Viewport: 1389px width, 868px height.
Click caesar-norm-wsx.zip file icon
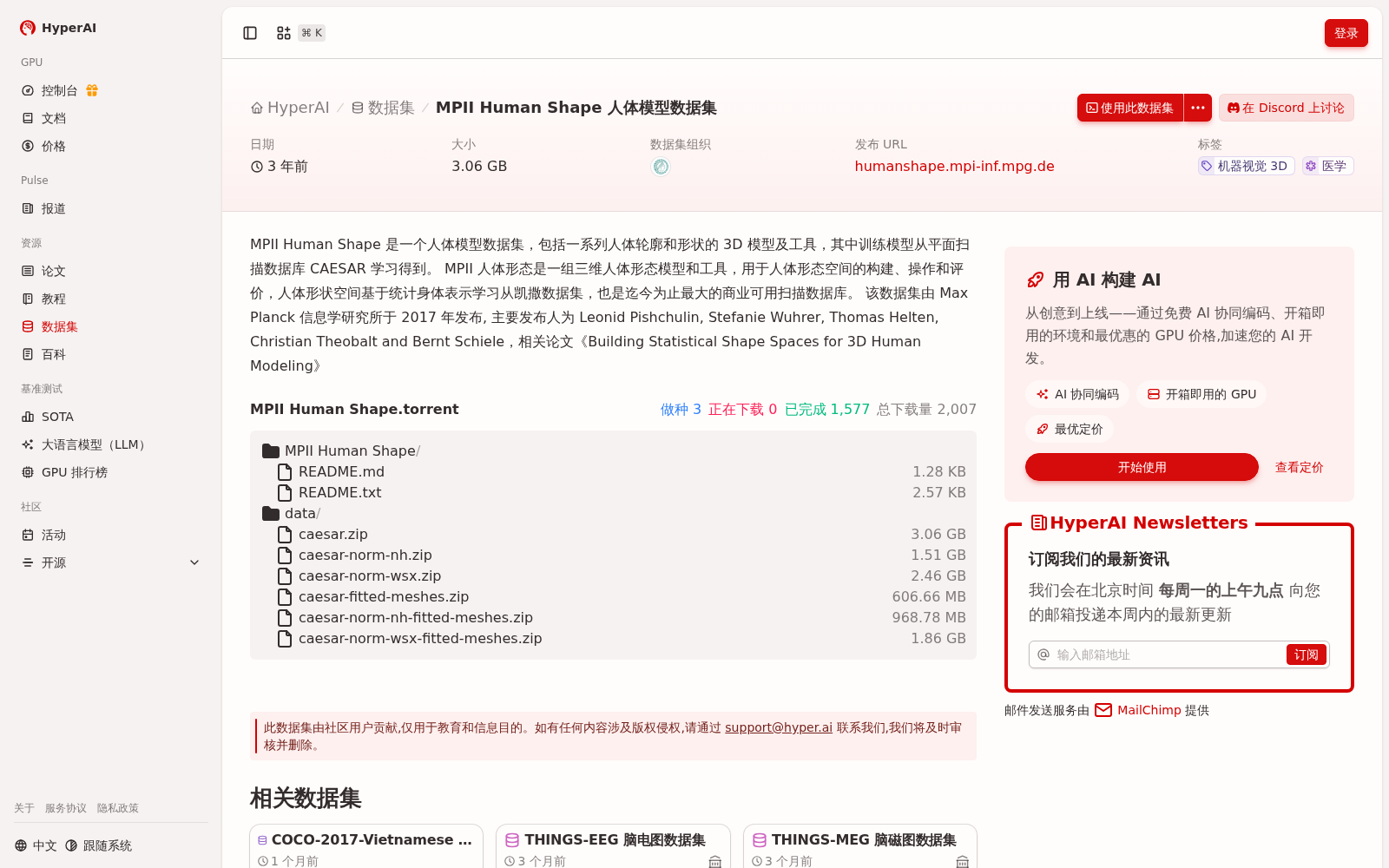[x=285, y=575]
